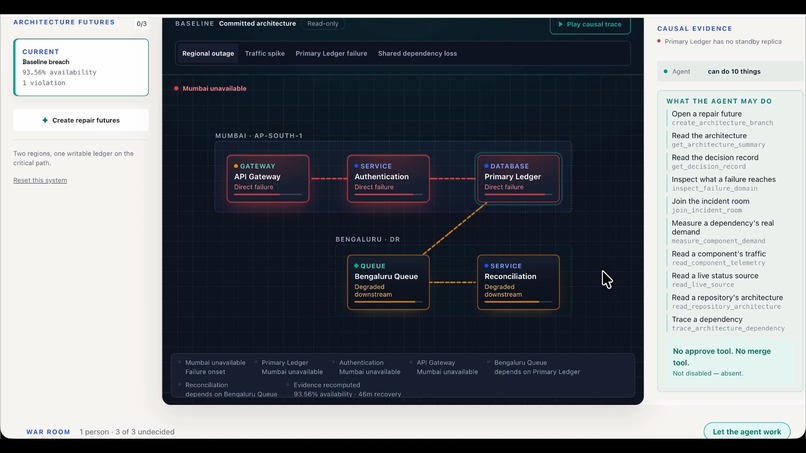This screenshot has height=453, width=806.
Task: Click the Authentication Mumbai unavailable event
Action: coord(367,367)
